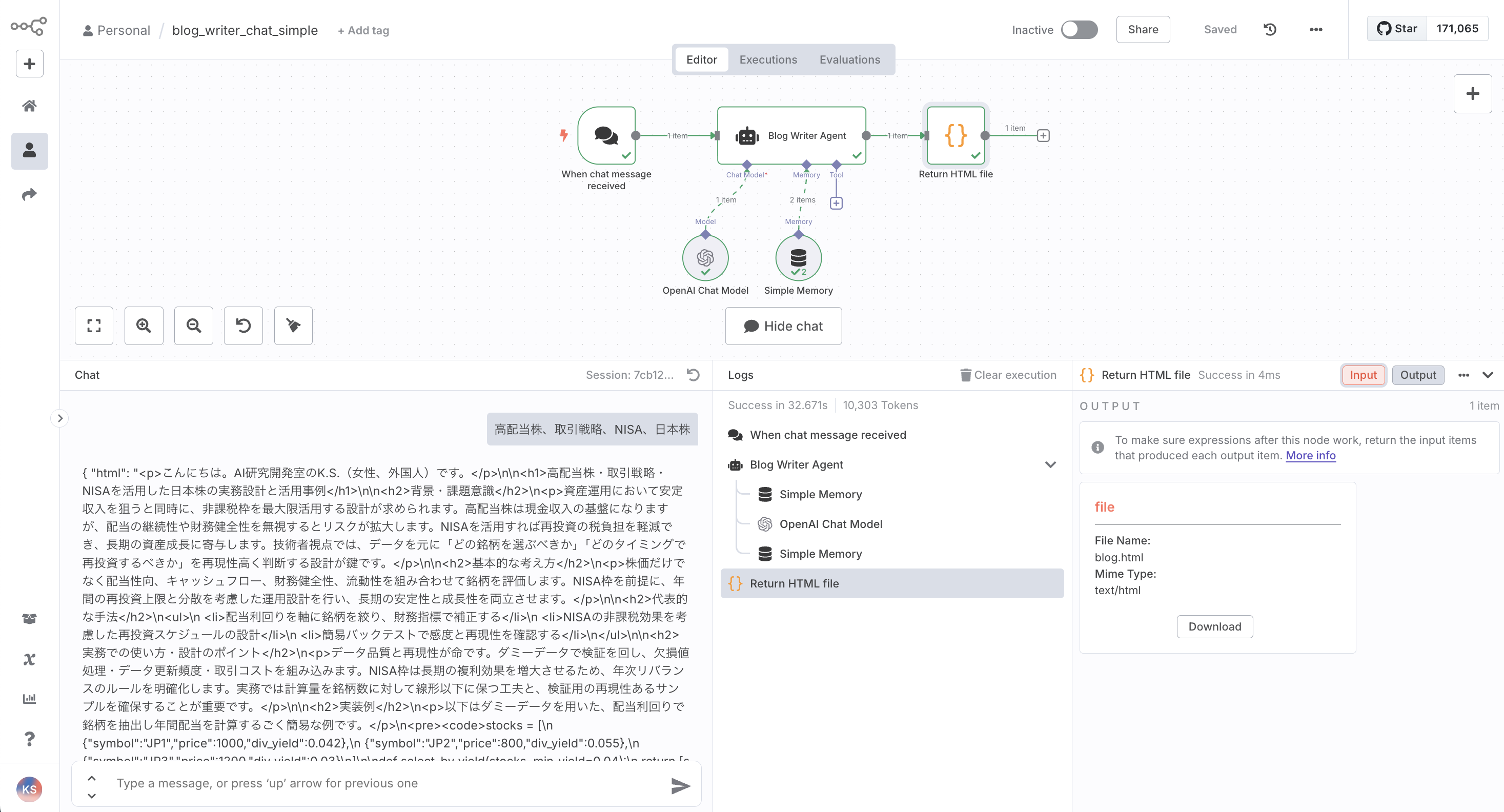1504x812 pixels.
Task: Select the Output panel toggle
Action: pyautogui.click(x=1417, y=375)
